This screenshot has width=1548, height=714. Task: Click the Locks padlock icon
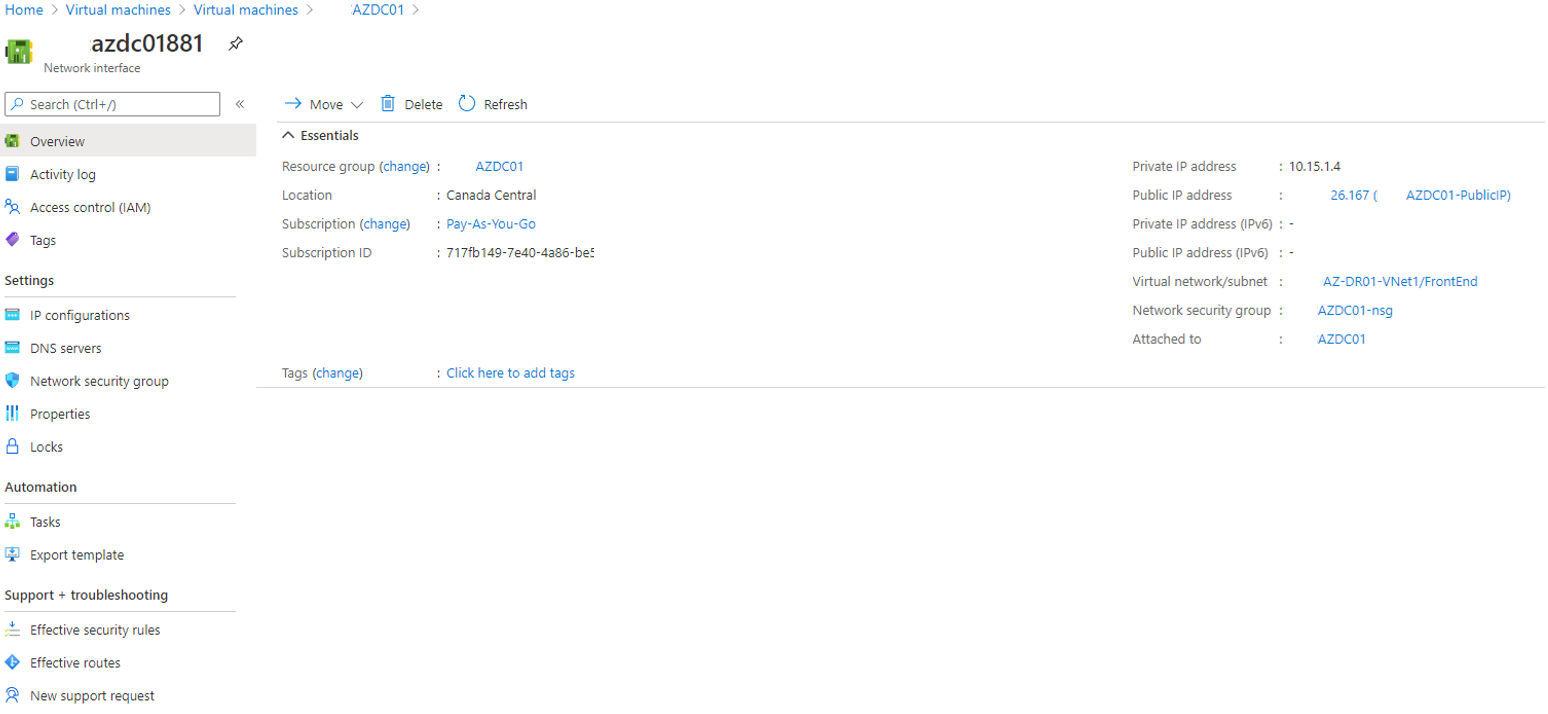(12, 447)
